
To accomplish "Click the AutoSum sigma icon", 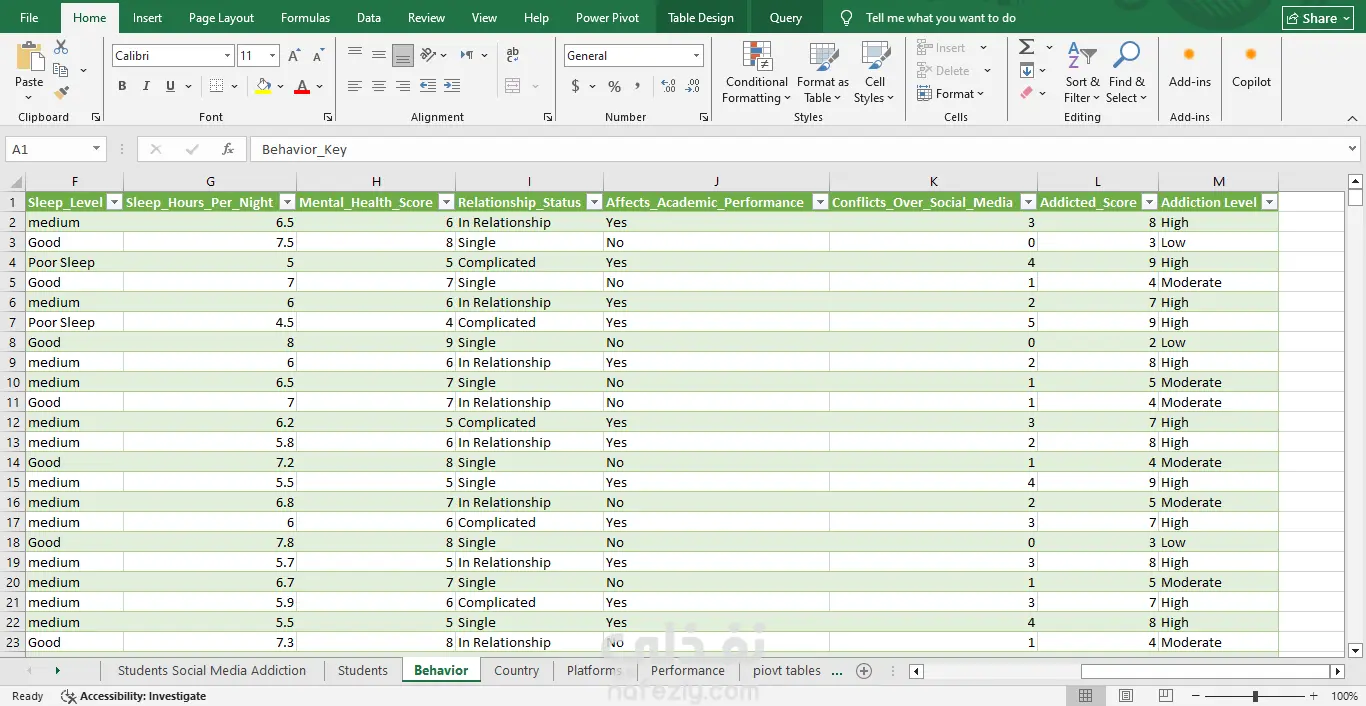I will pos(1027,47).
